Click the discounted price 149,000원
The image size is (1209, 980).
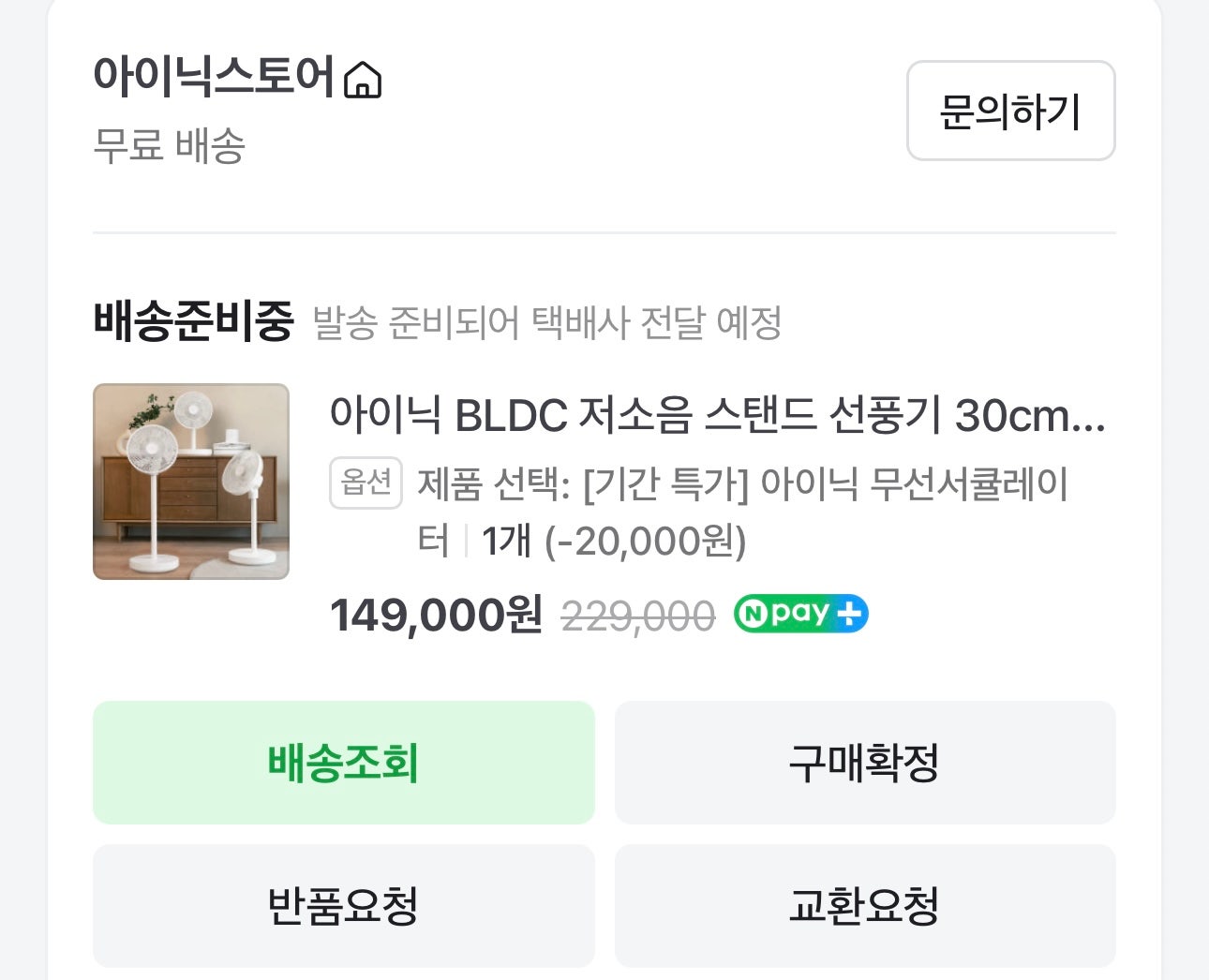click(x=434, y=613)
